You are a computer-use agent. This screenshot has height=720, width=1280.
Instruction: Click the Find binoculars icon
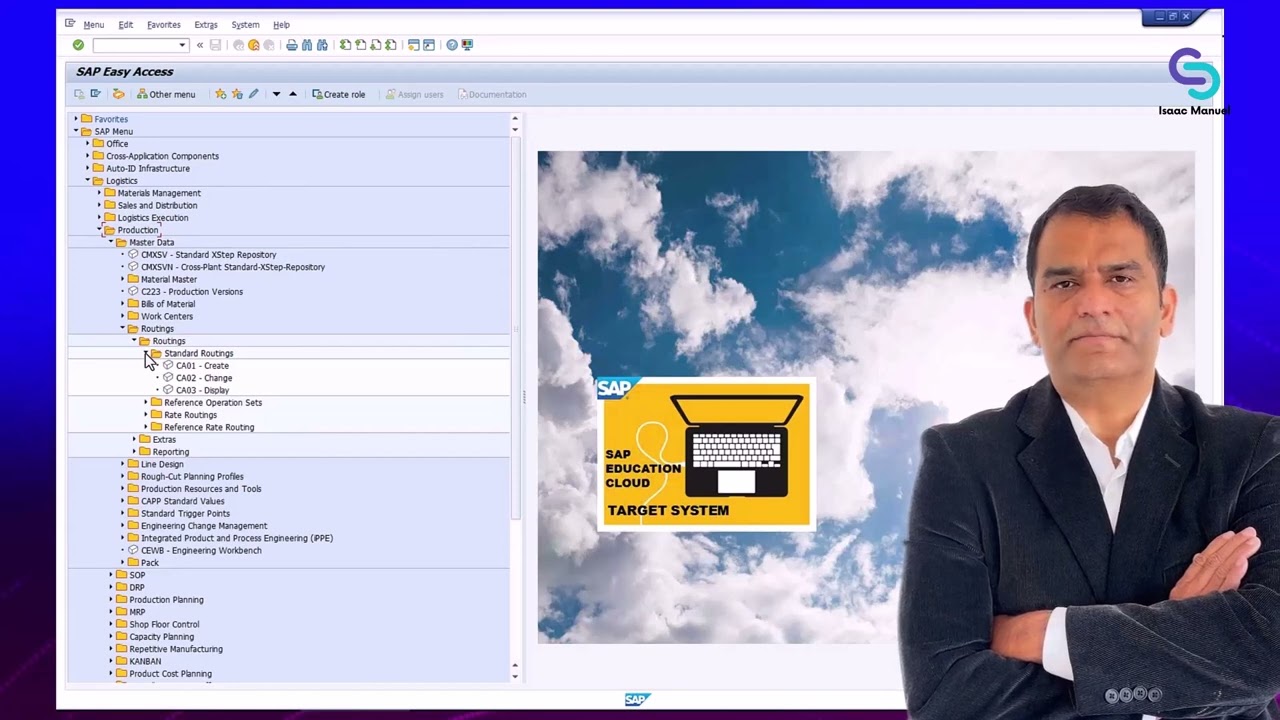point(307,45)
